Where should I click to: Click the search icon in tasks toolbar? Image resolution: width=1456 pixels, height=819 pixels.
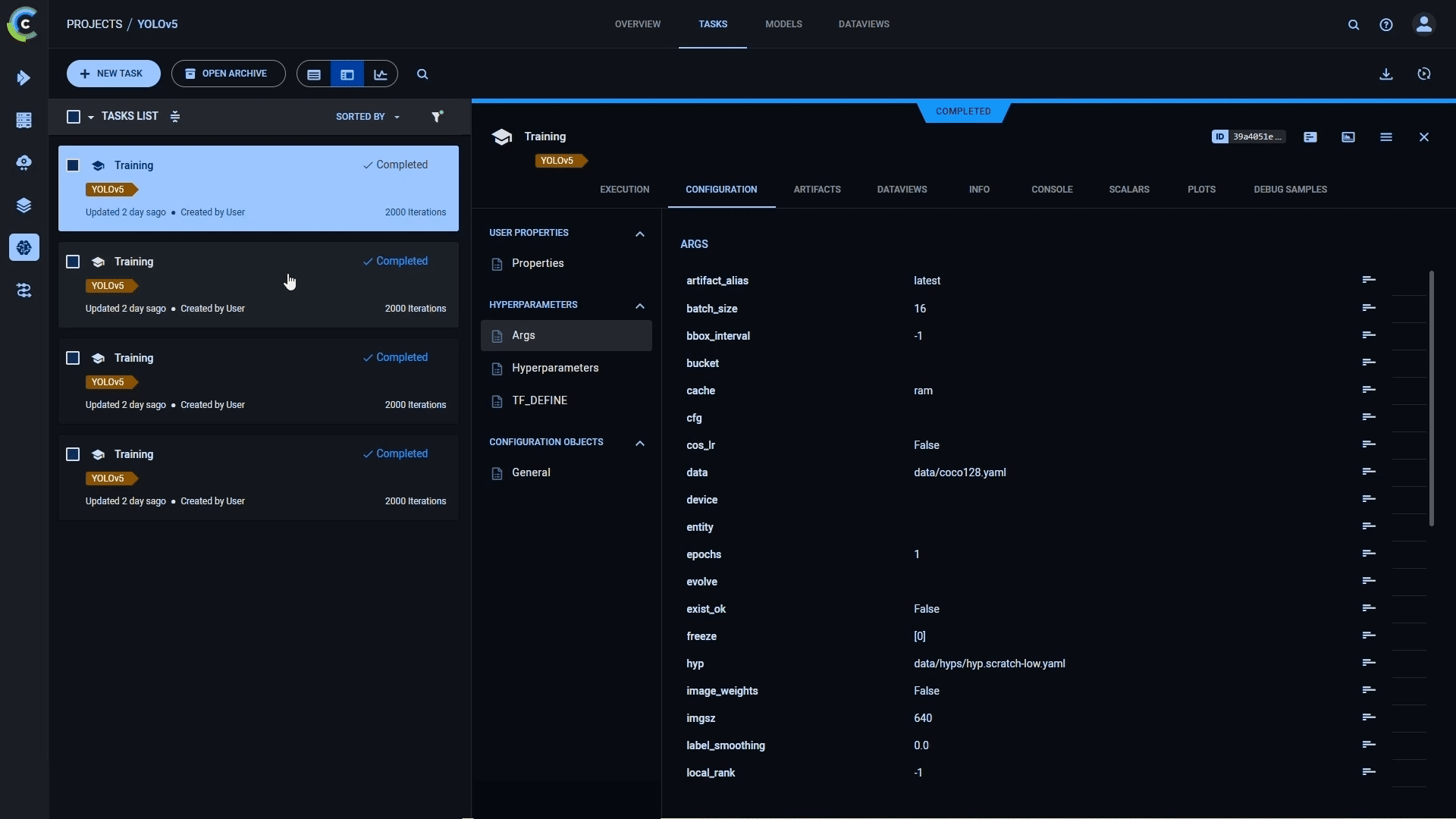(x=422, y=74)
